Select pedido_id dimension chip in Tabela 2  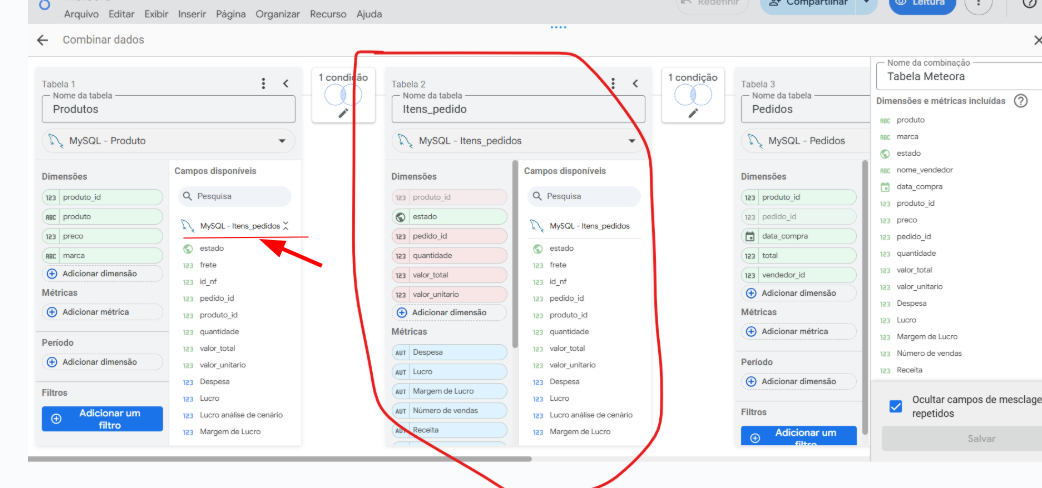pos(449,236)
